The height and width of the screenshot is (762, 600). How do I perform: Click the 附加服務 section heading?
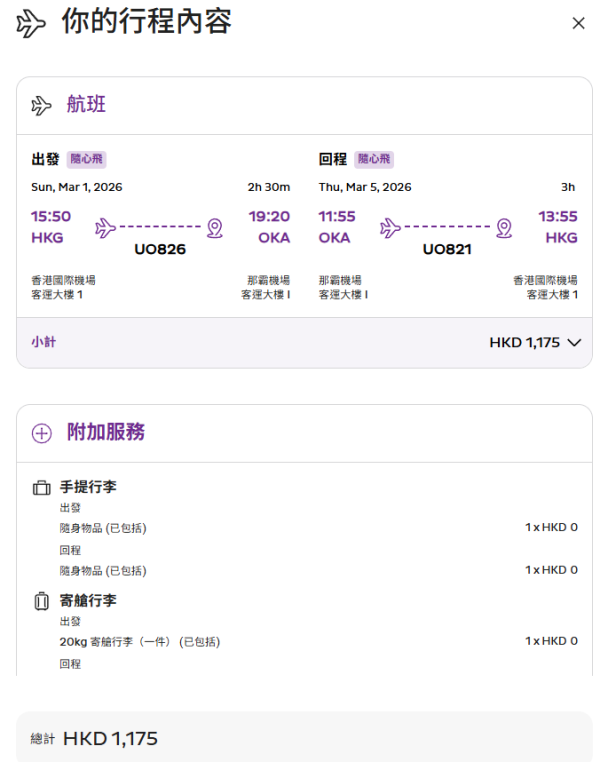tap(106, 432)
